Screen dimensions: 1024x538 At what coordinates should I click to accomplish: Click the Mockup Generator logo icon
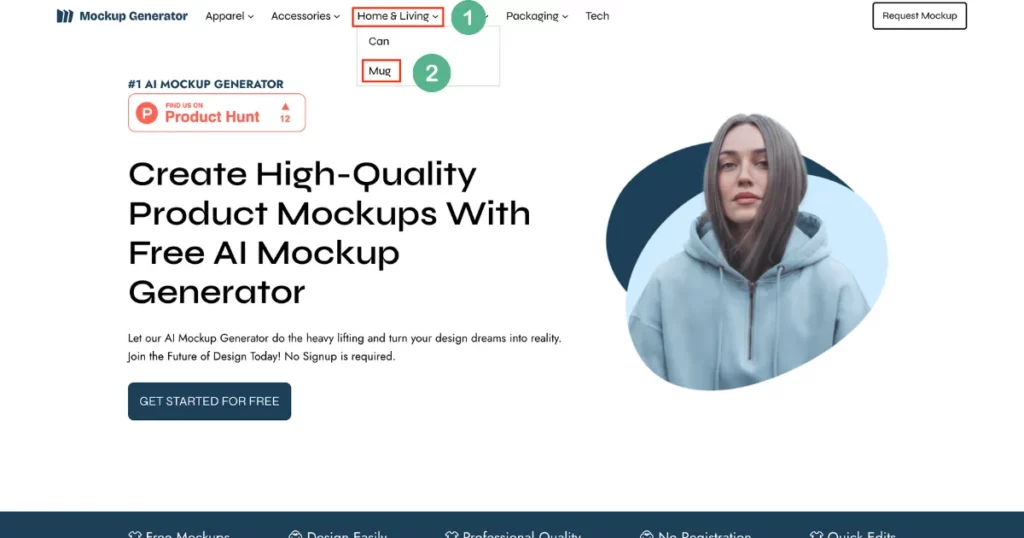[65, 16]
